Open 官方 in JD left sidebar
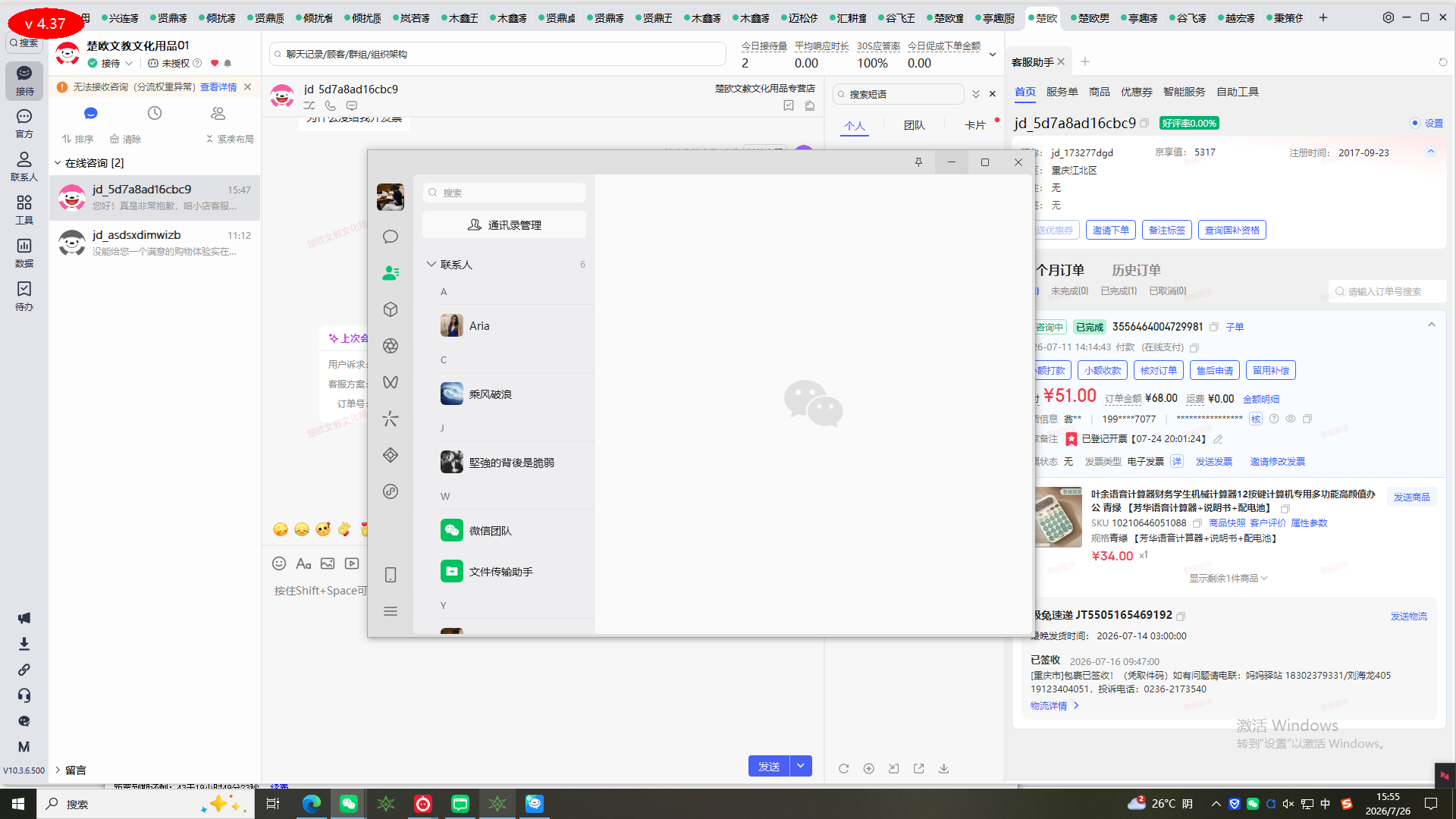 pos(24,124)
